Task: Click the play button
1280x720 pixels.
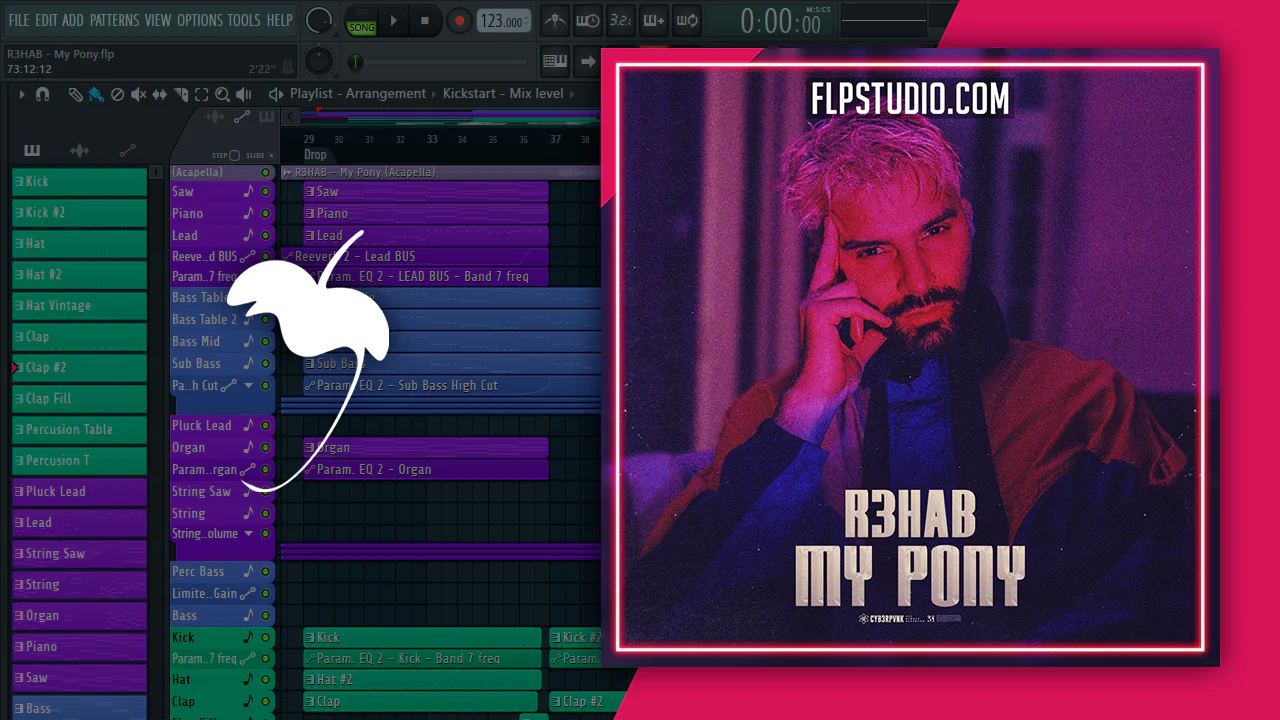Action: click(393, 20)
